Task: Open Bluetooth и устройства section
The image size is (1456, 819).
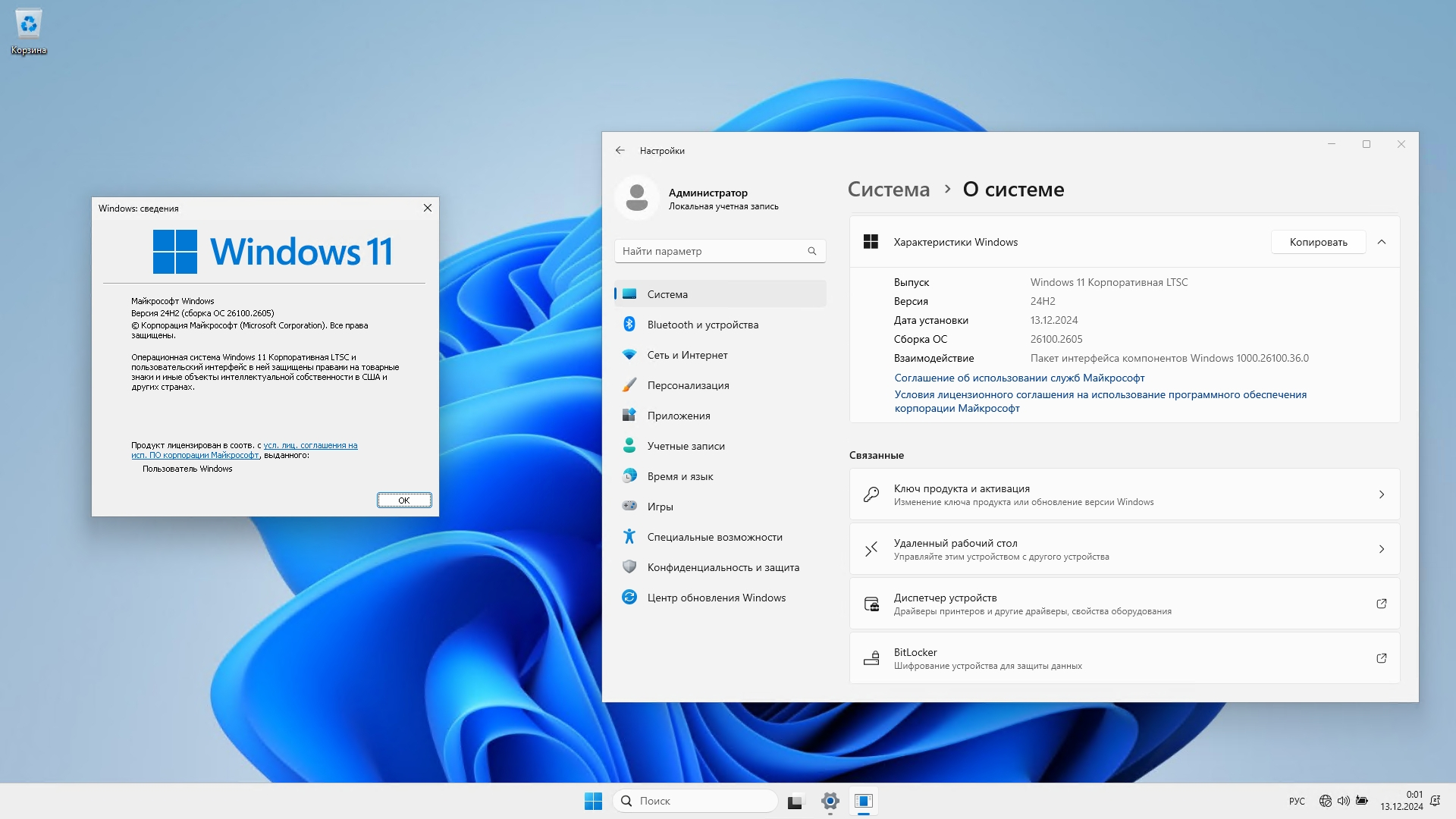Action: pos(720,325)
